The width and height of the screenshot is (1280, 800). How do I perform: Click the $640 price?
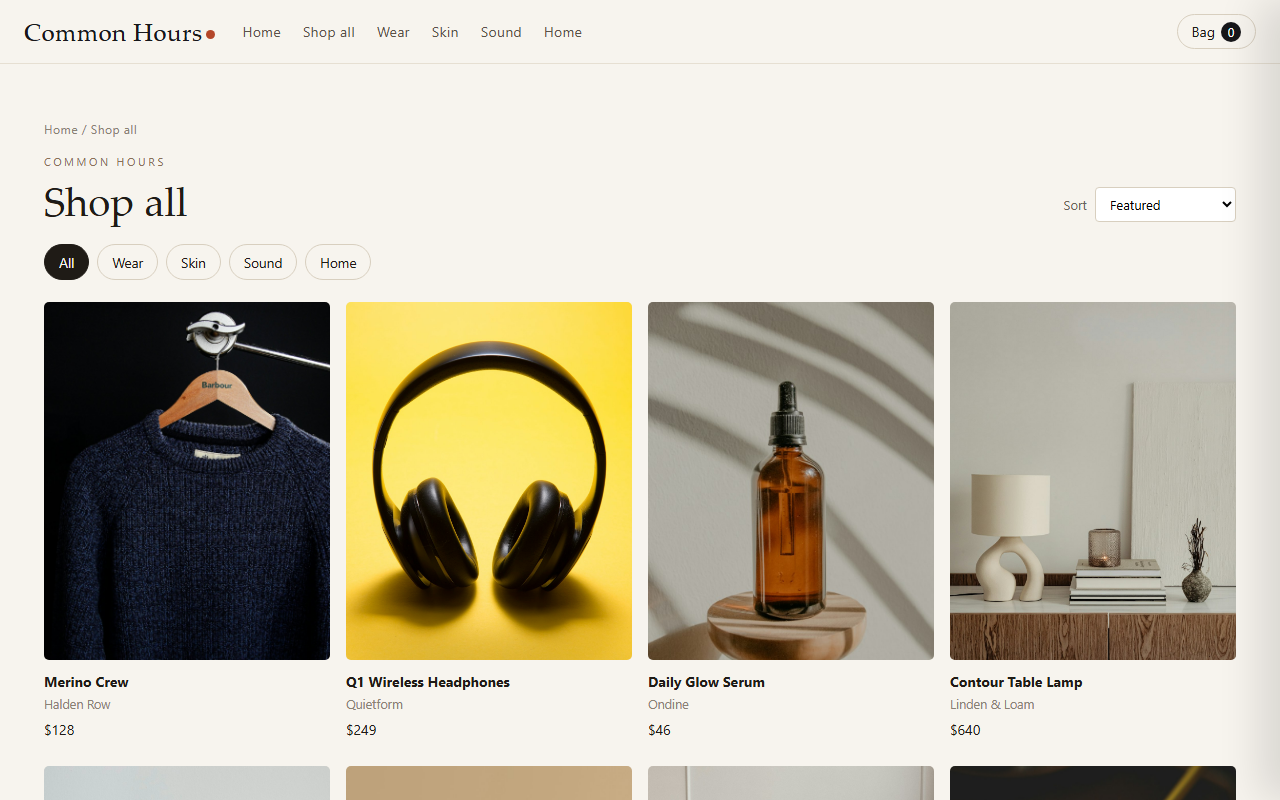click(965, 730)
